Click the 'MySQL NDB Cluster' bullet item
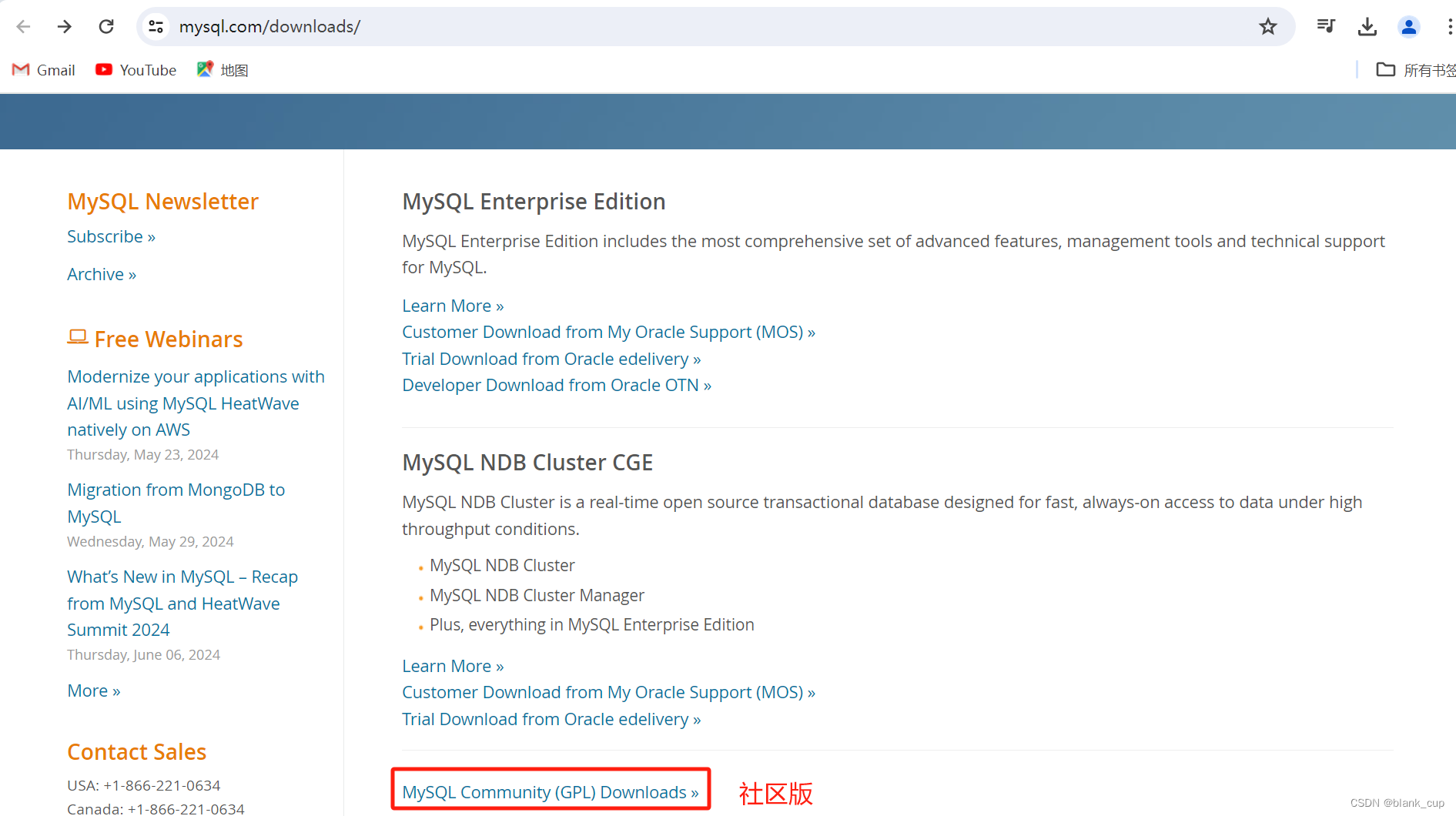 click(x=502, y=565)
